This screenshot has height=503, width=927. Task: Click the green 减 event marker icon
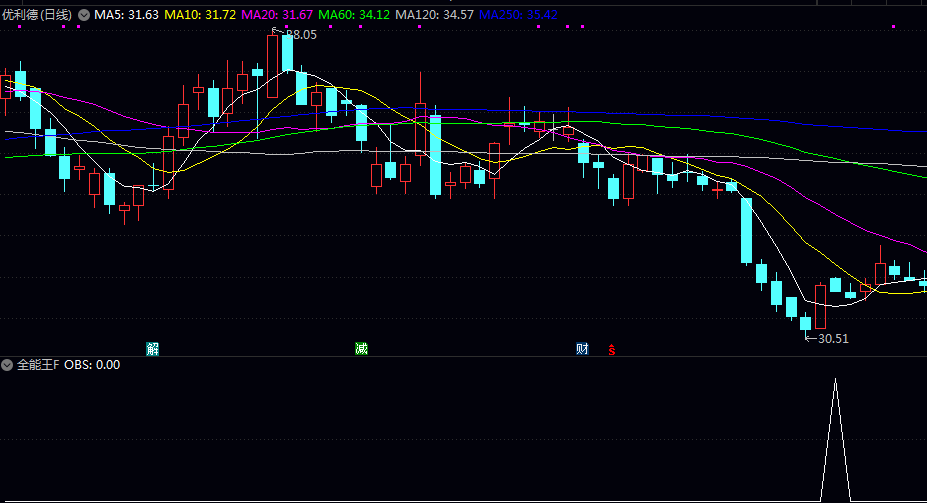[361, 349]
